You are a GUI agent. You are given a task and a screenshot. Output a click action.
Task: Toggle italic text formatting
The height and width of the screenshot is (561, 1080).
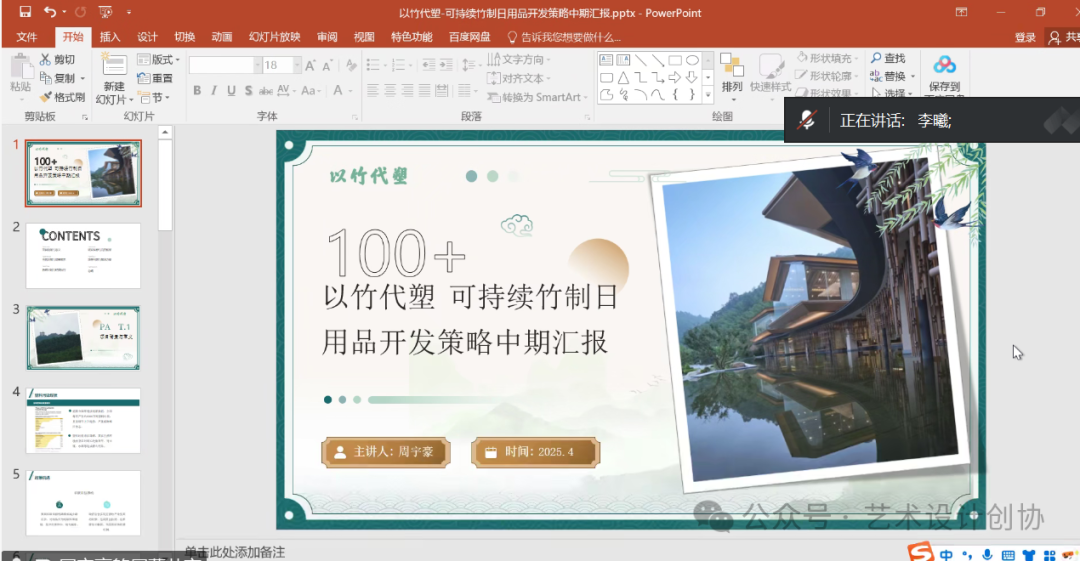click(x=214, y=91)
